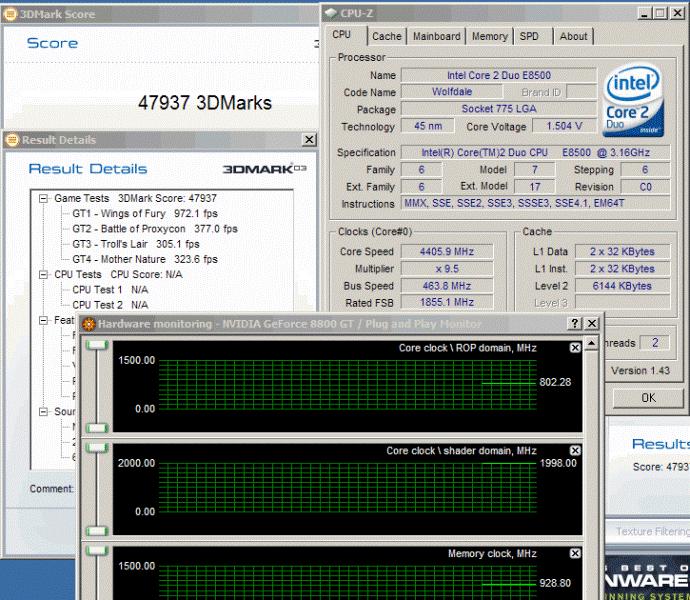Click the Instructions field in CPU-Z
This screenshot has height=600, width=690.
(x=535, y=203)
